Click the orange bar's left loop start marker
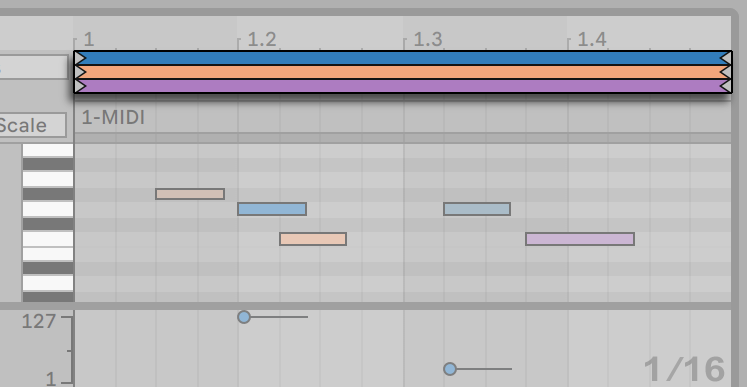Viewport: 747px width, 387px height. pos(80,72)
